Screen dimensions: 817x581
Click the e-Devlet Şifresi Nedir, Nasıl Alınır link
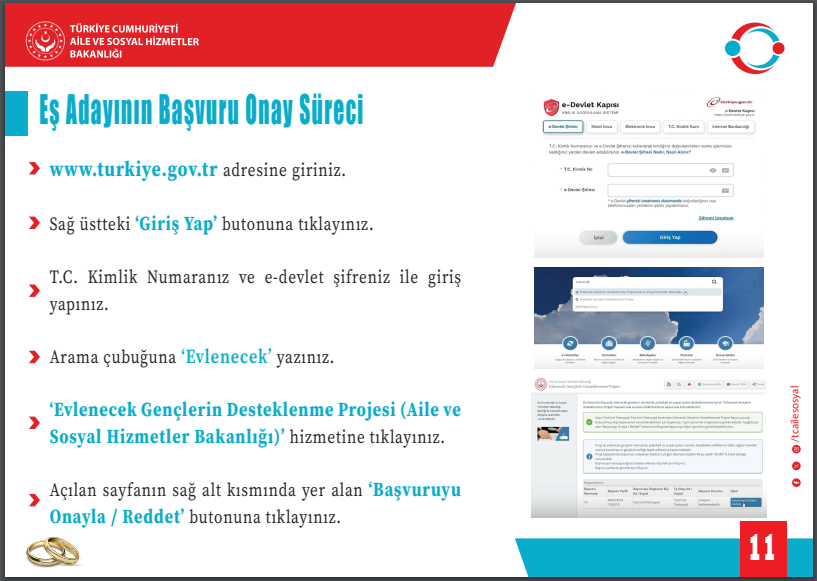click(x=656, y=152)
